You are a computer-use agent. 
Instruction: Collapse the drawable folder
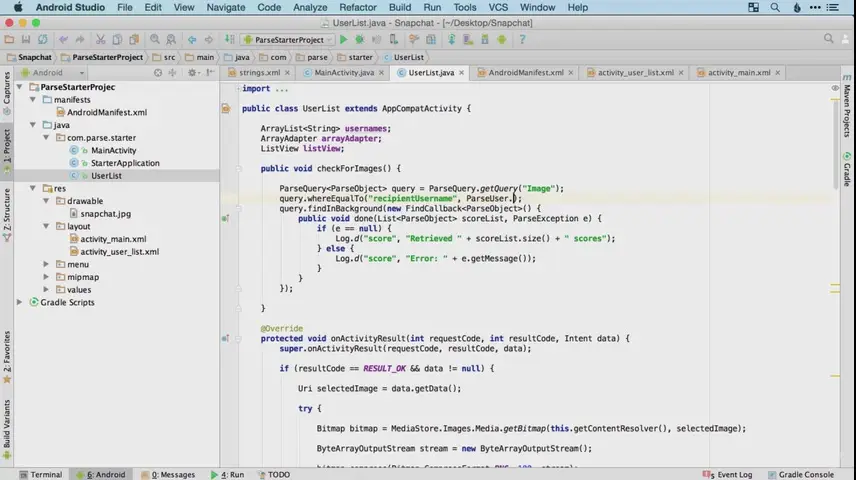pos(46,200)
